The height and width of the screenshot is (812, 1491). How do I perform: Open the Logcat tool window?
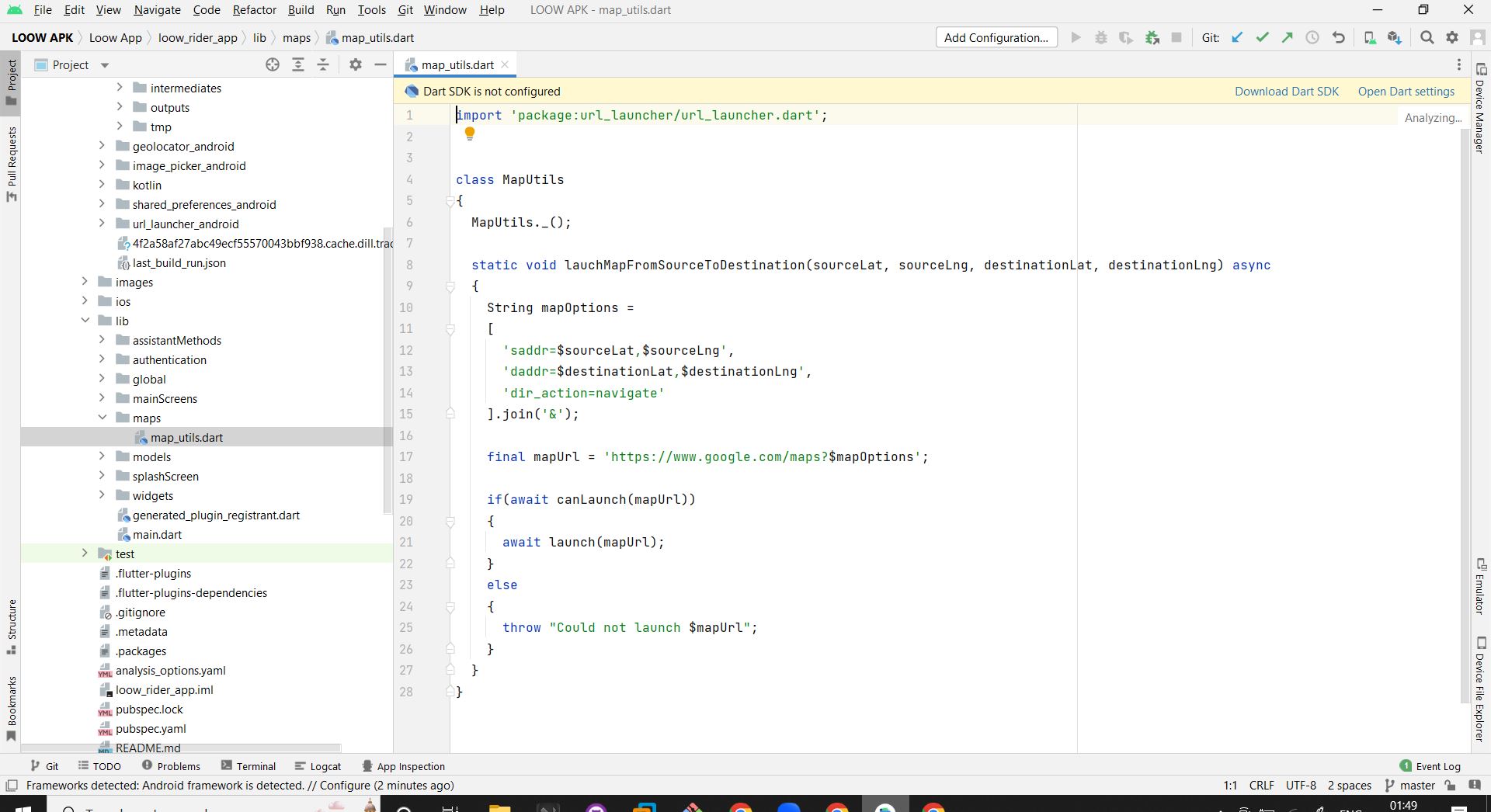[x=318, y=766]
